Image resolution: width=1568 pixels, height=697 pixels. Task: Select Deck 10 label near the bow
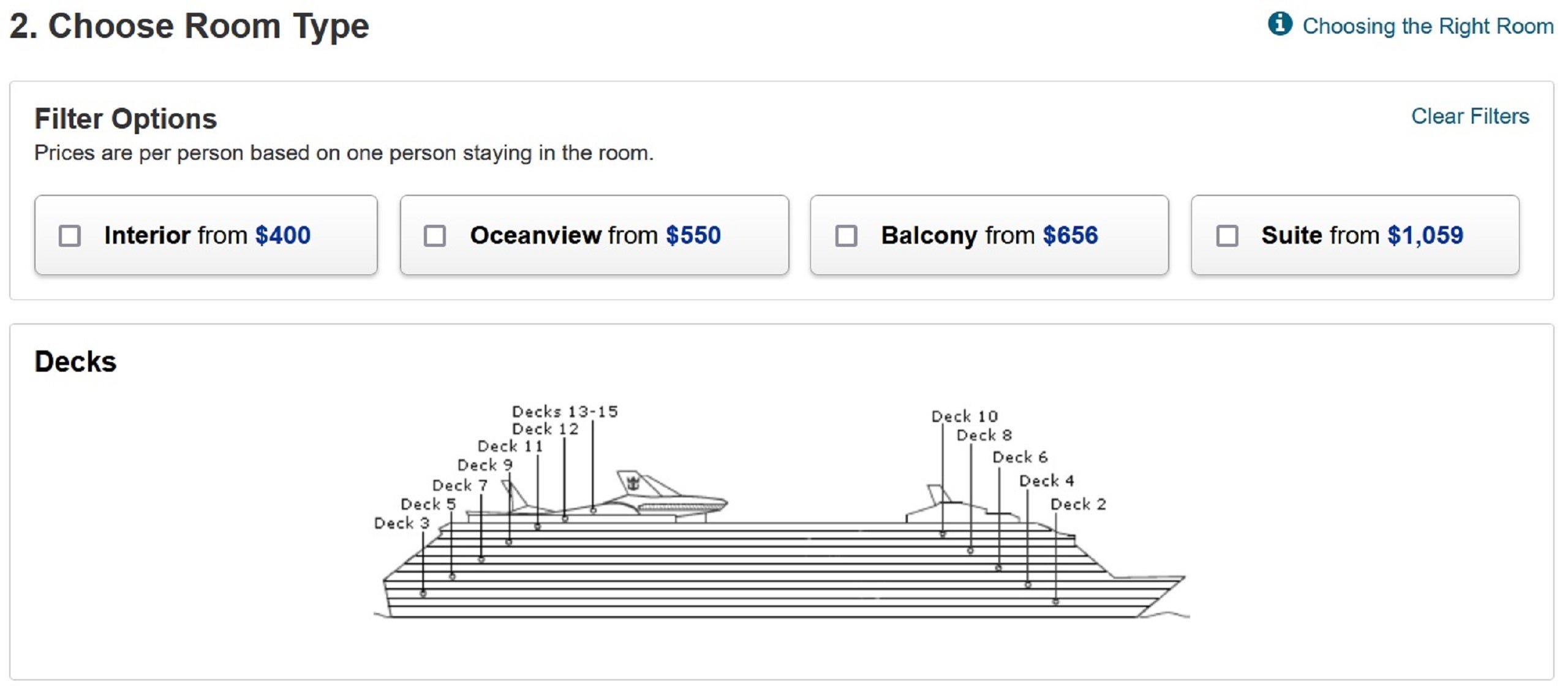(965, 416)
